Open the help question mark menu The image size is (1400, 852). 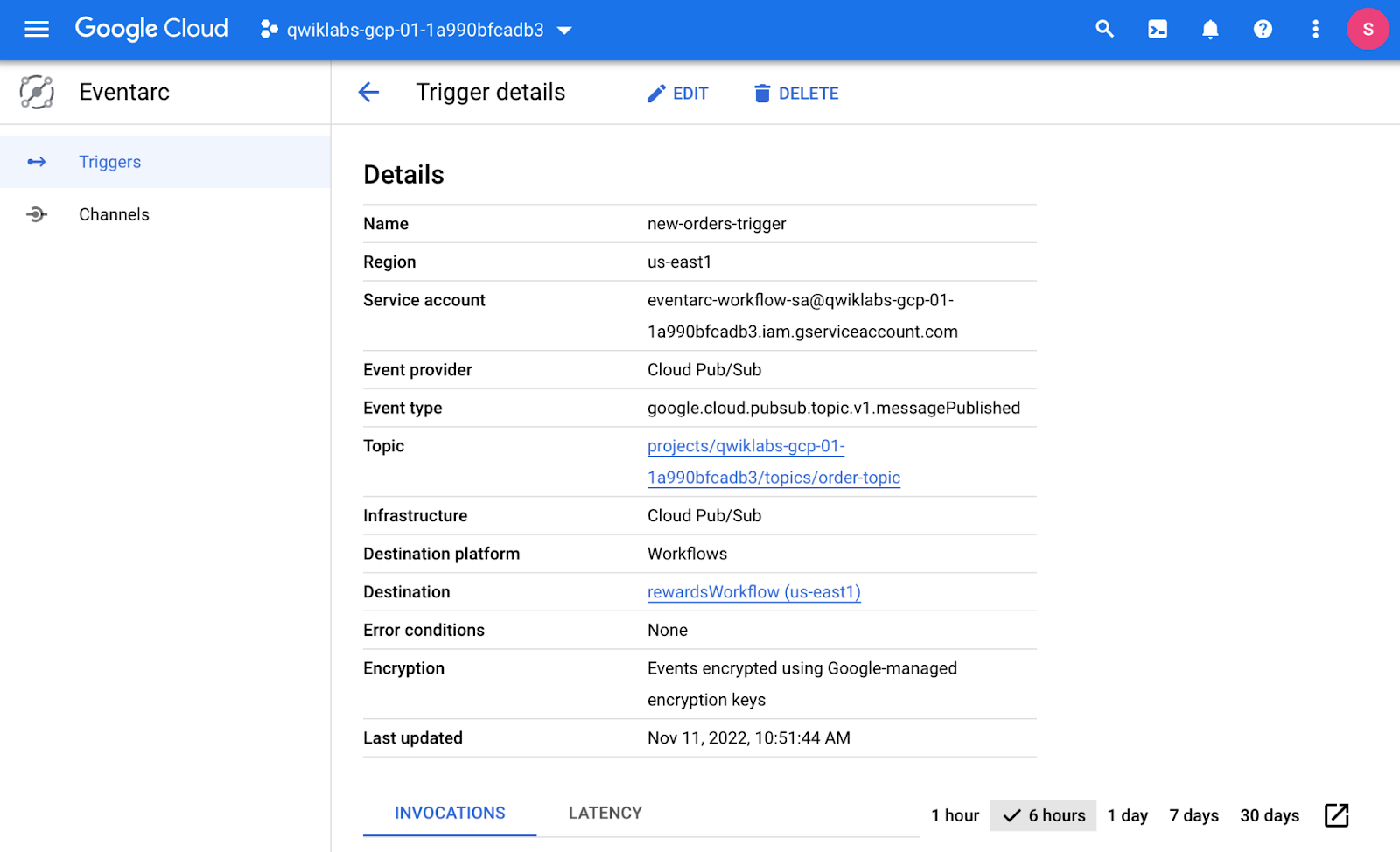click(x=1262, y=30)
